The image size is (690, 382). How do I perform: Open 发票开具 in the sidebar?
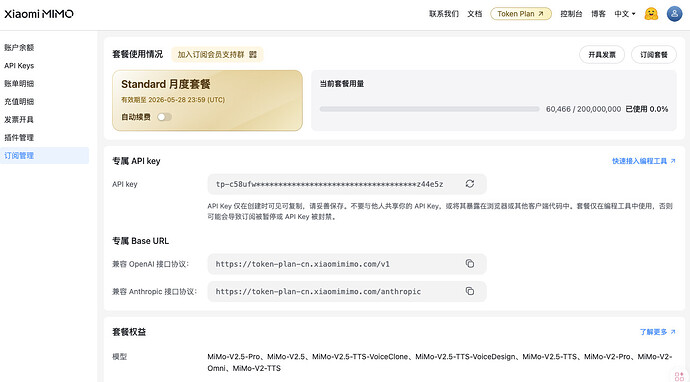(x=19, y=119)
